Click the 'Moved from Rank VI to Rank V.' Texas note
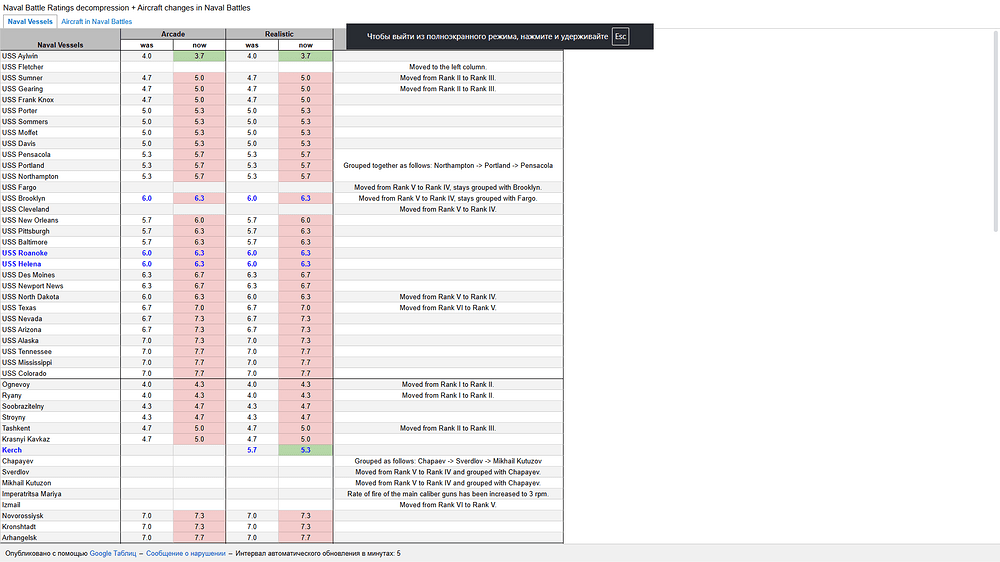 [448, 307]
